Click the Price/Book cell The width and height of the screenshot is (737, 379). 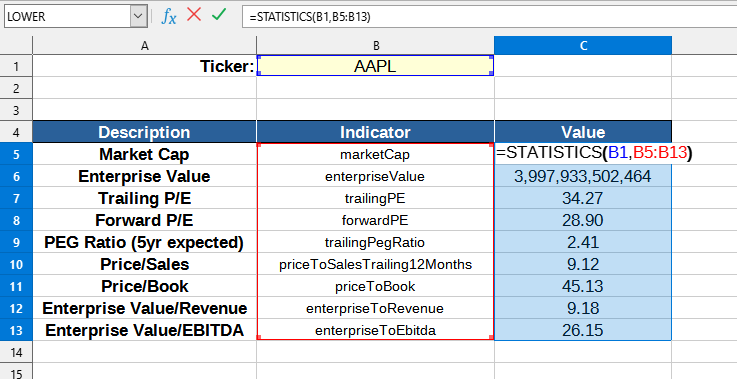click(144, 286)
